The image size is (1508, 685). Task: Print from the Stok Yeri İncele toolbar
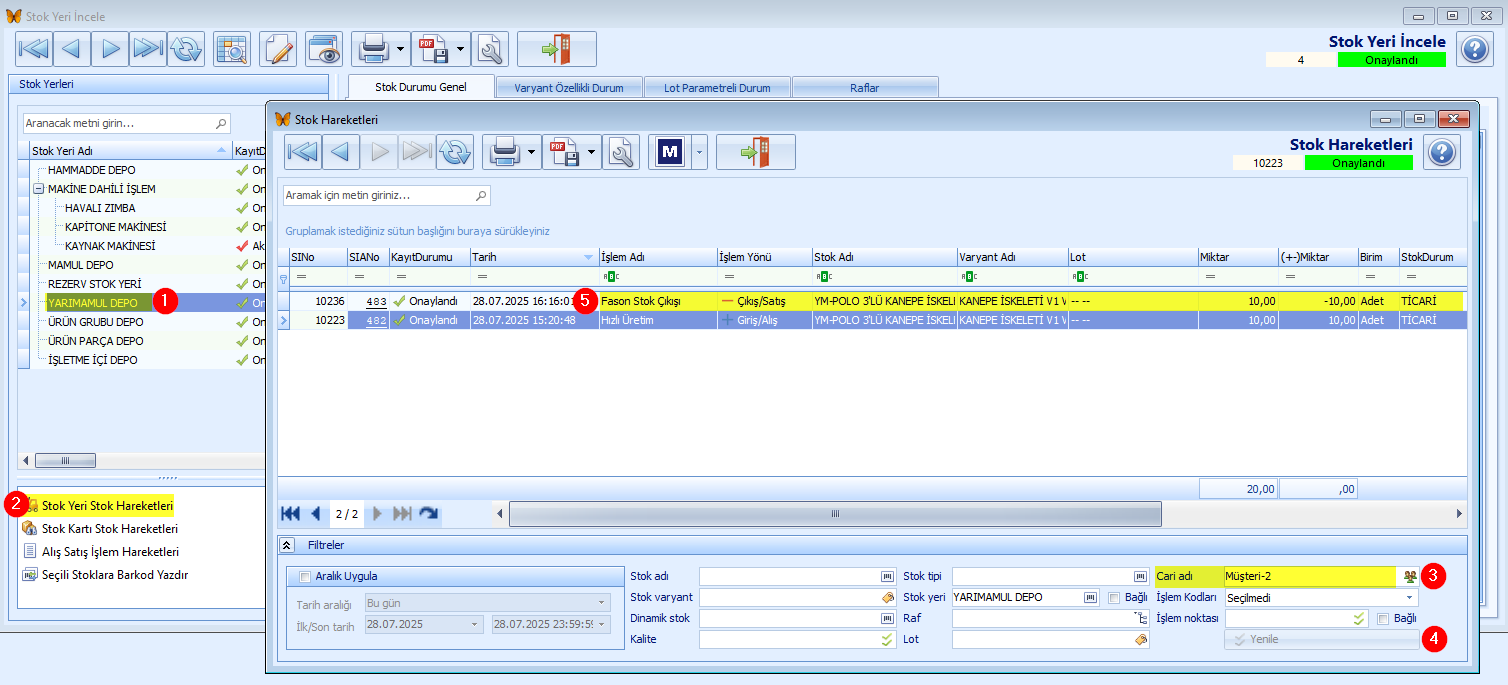[x=373, y=49]
